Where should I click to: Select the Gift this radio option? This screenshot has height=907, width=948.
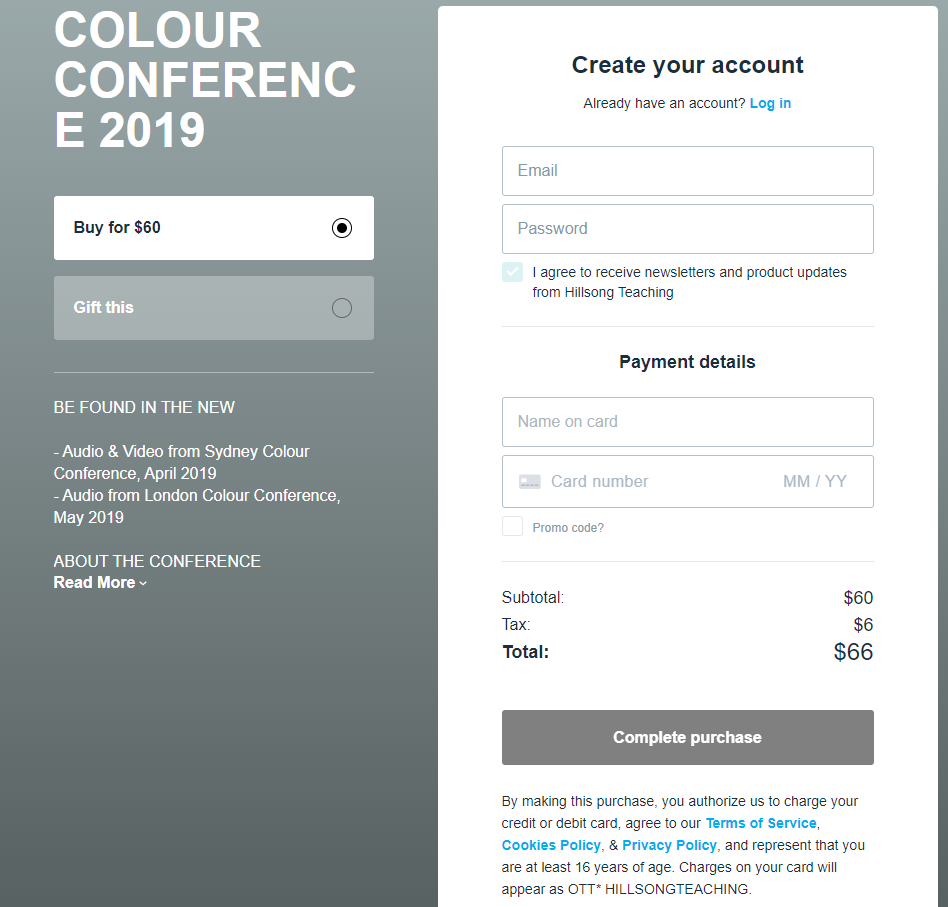coord(342,308)
